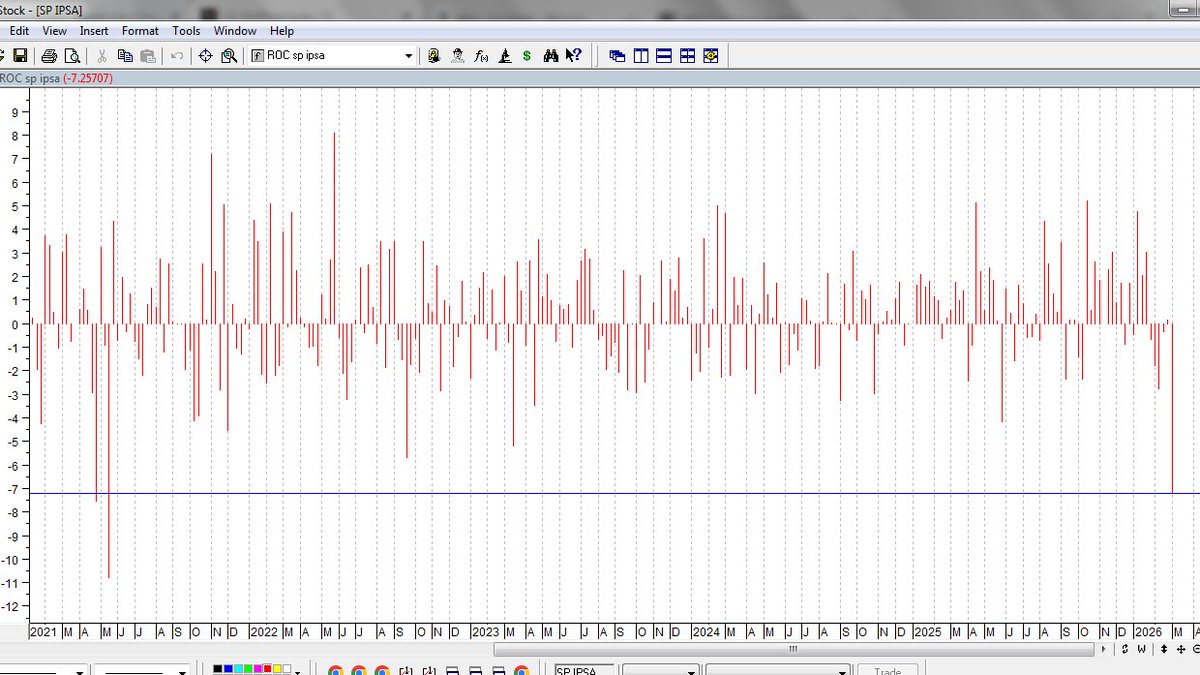This screenshot has height=675, width=1200.
Task: Select the crosshair tool icon
Action: pyautogui.click(x=205, y=56)
